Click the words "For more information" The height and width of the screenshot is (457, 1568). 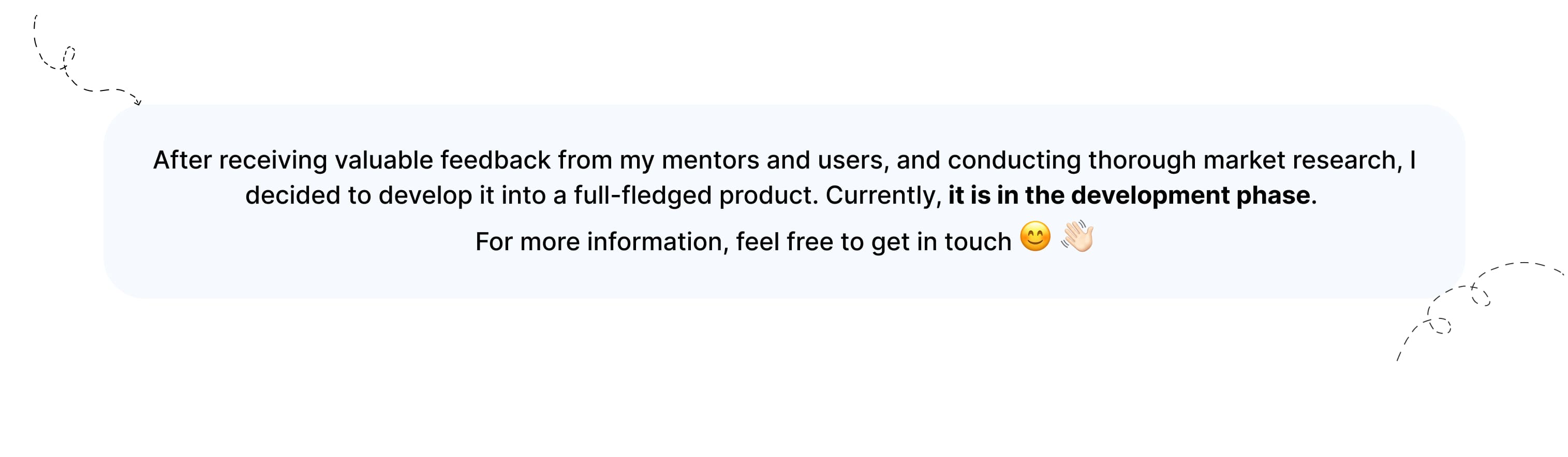(x=598, y=242)
